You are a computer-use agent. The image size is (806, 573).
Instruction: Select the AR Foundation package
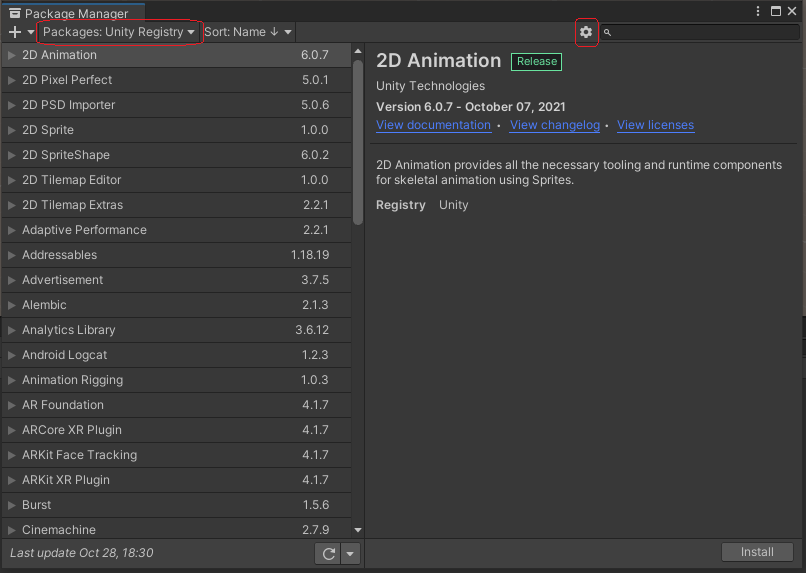click(x=177, y=405)
